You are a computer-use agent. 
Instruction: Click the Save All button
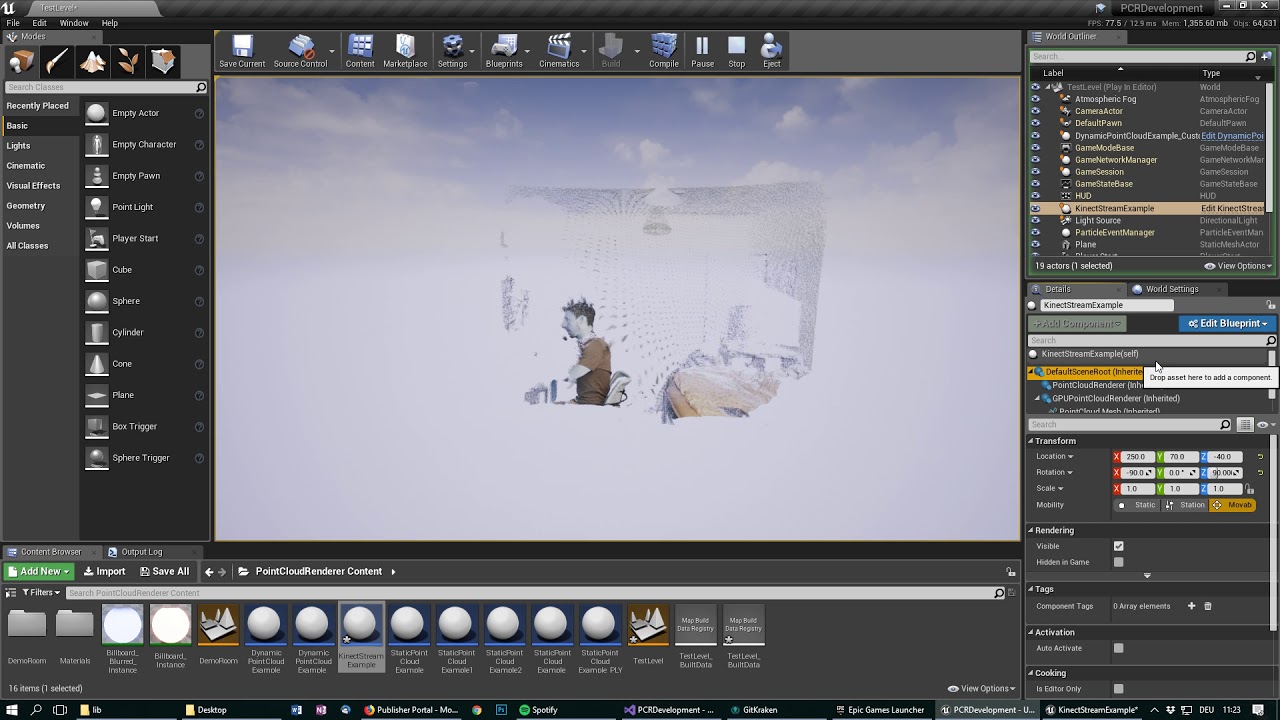pyautogui.click(x=164, y=572)
